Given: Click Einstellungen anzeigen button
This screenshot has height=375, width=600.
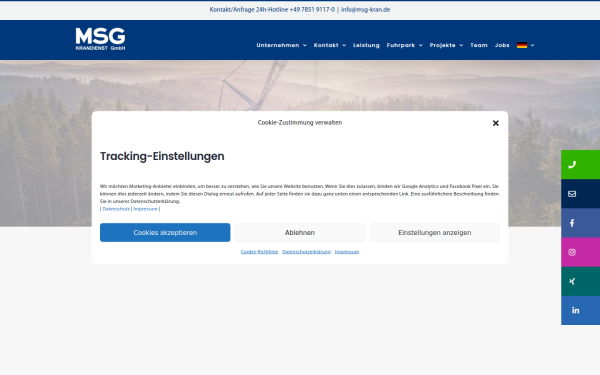Looking at the screenshot, I should [x=435, y=233].
